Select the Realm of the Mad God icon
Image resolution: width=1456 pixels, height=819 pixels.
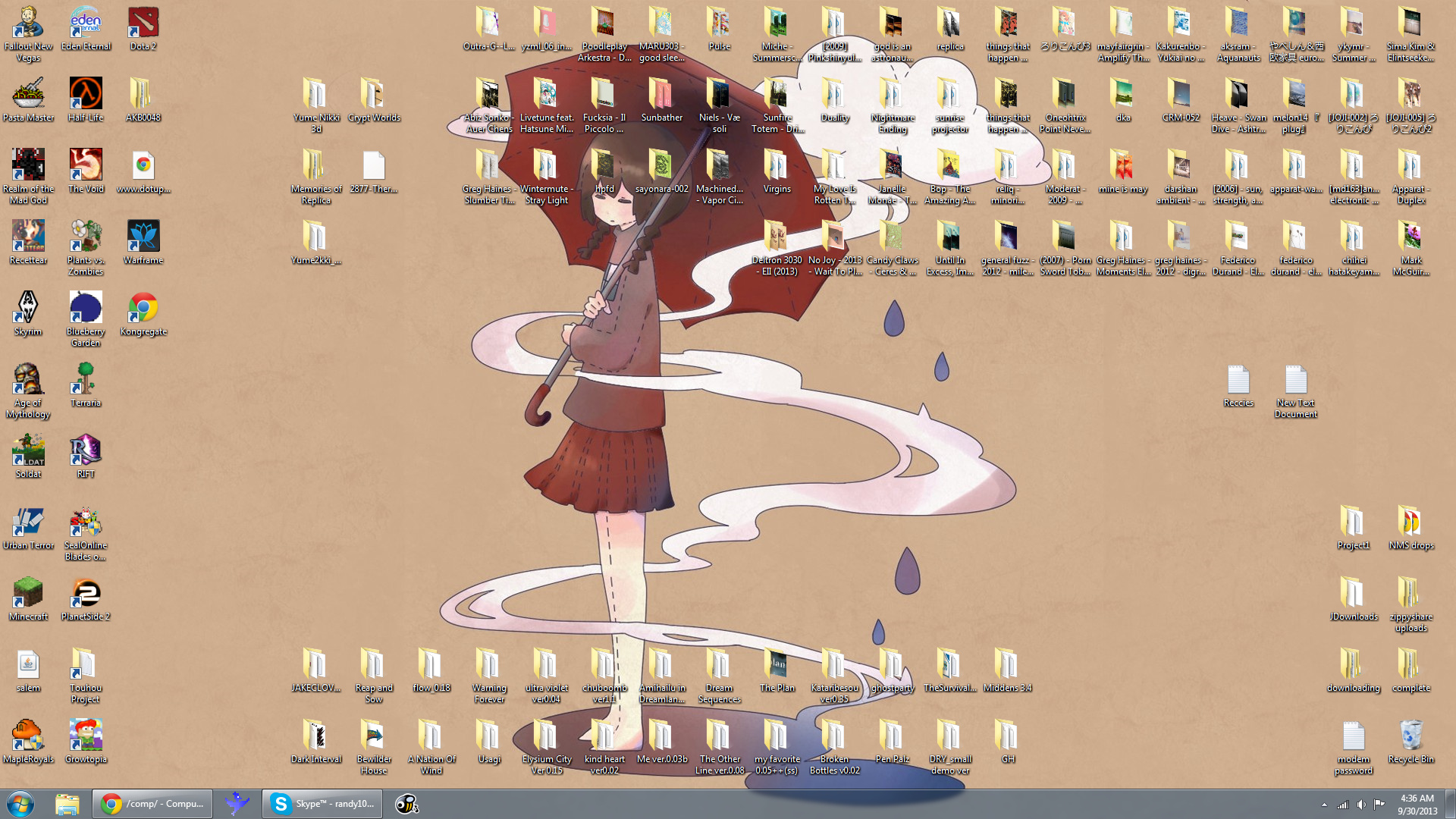point(28,177)
